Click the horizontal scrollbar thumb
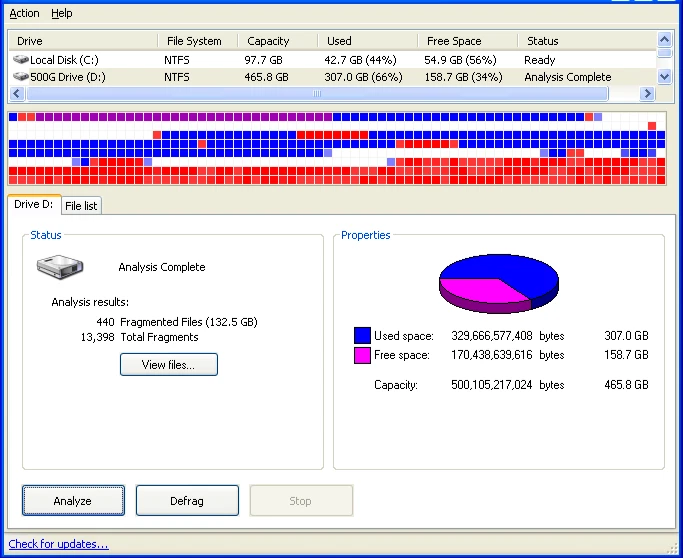Image resolution: width=683 pixels, height=558 pixels. [317, 93]
